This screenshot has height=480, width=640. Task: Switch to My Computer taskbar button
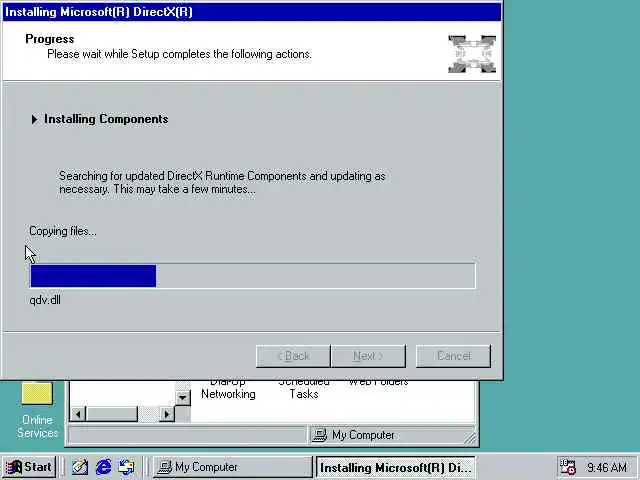click(233, 467)
